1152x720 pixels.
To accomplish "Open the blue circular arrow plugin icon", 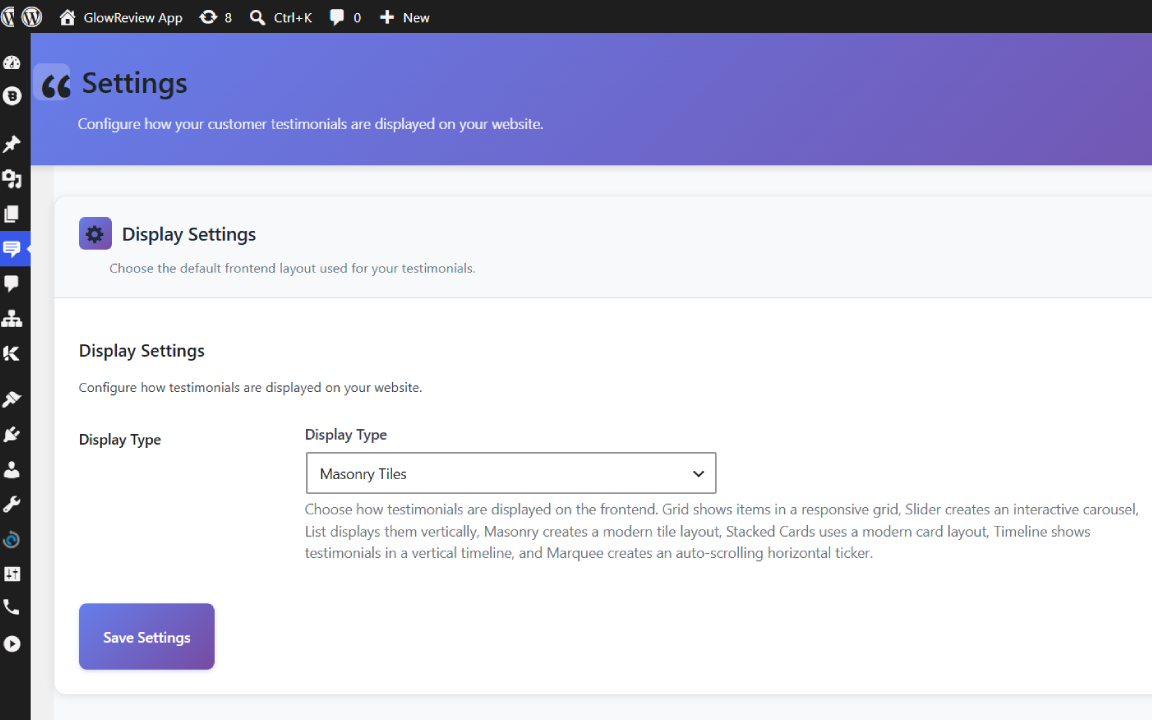I will click(12, 540).
